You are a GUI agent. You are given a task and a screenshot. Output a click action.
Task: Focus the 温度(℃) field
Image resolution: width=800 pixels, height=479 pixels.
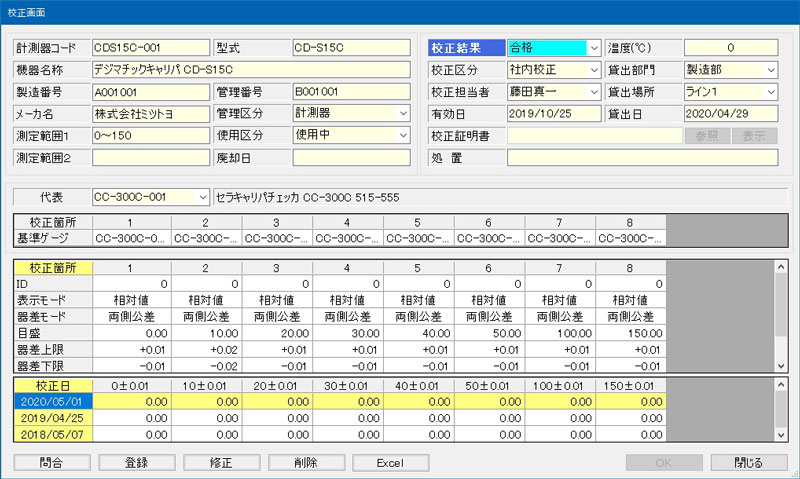click(x=731, y=48)
